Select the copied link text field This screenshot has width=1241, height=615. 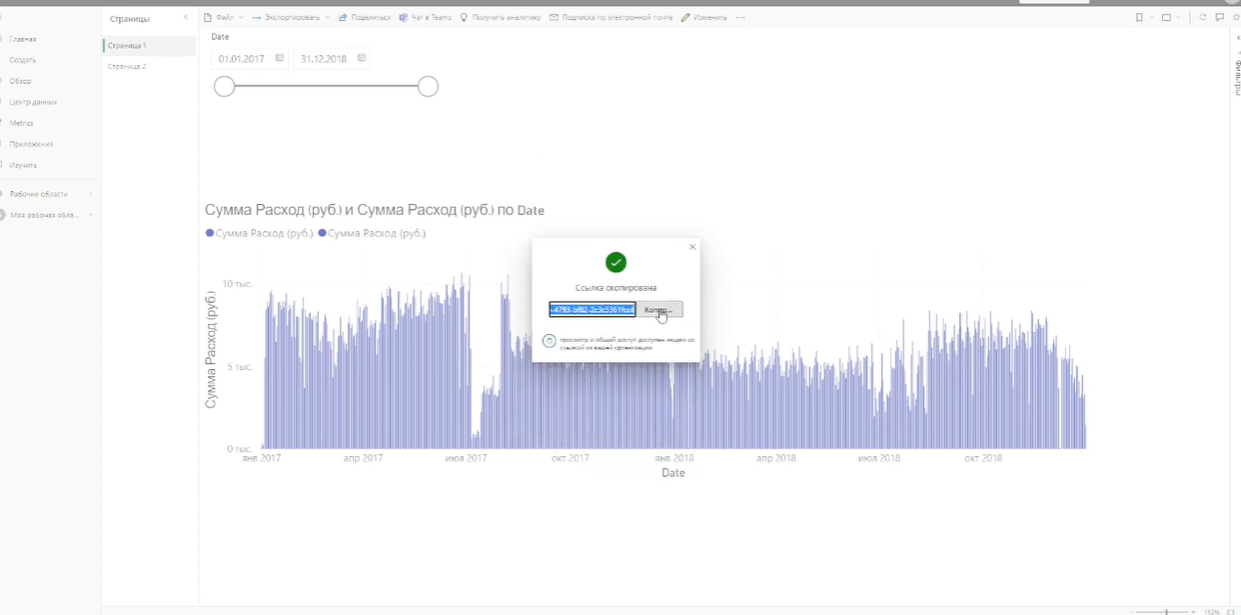592,309
